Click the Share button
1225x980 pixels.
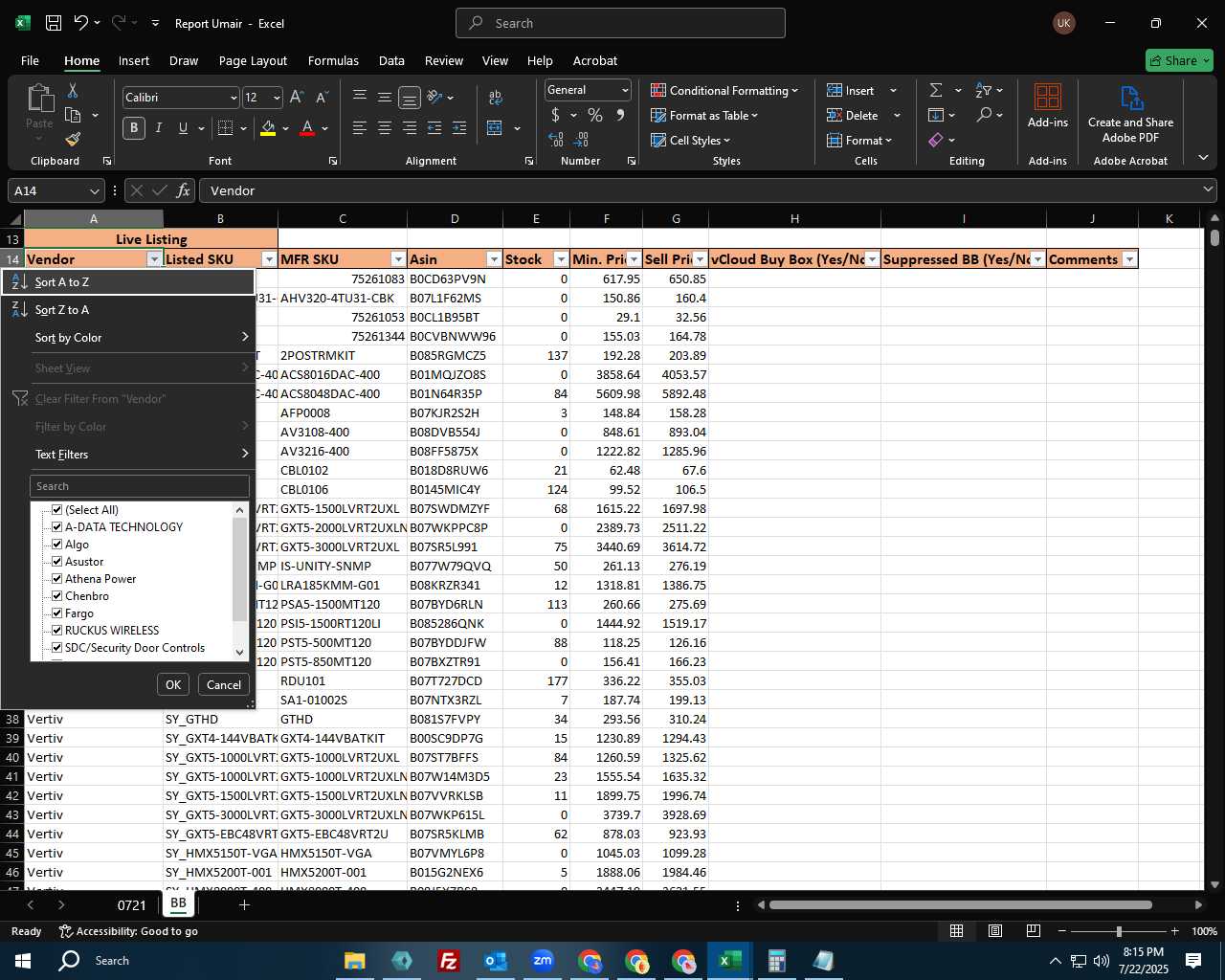1179,60
